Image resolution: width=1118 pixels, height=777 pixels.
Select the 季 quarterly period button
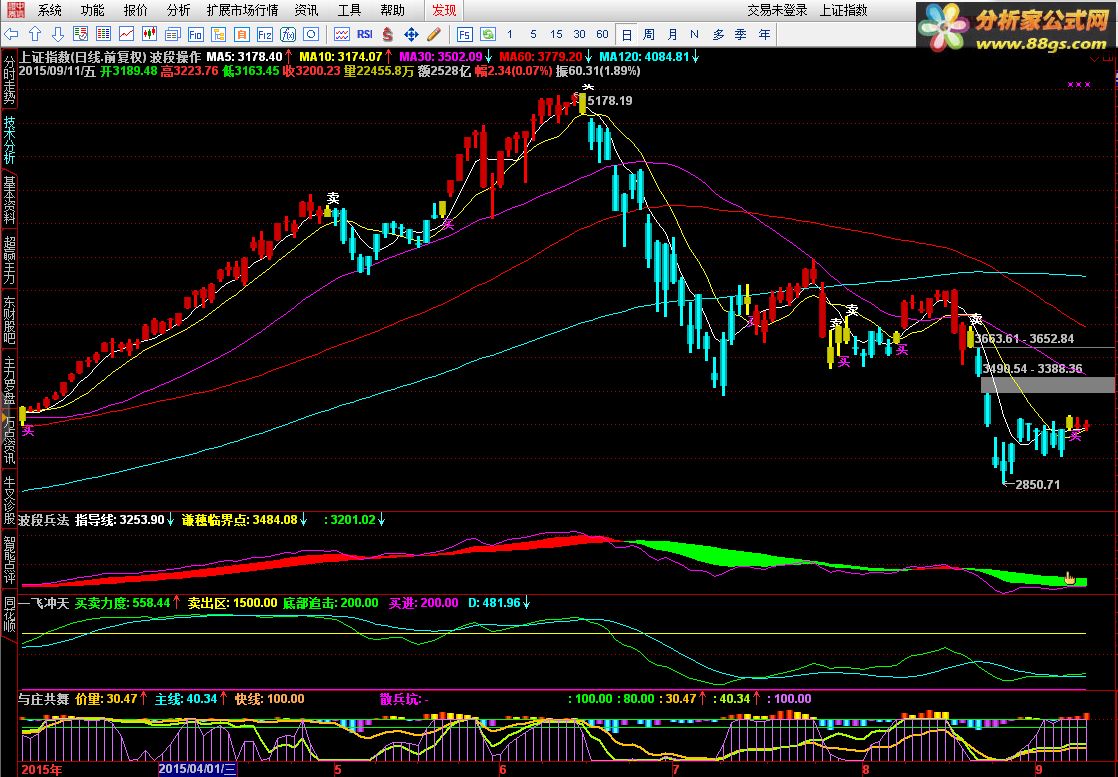pyautogui.click(x=741, y=34)
